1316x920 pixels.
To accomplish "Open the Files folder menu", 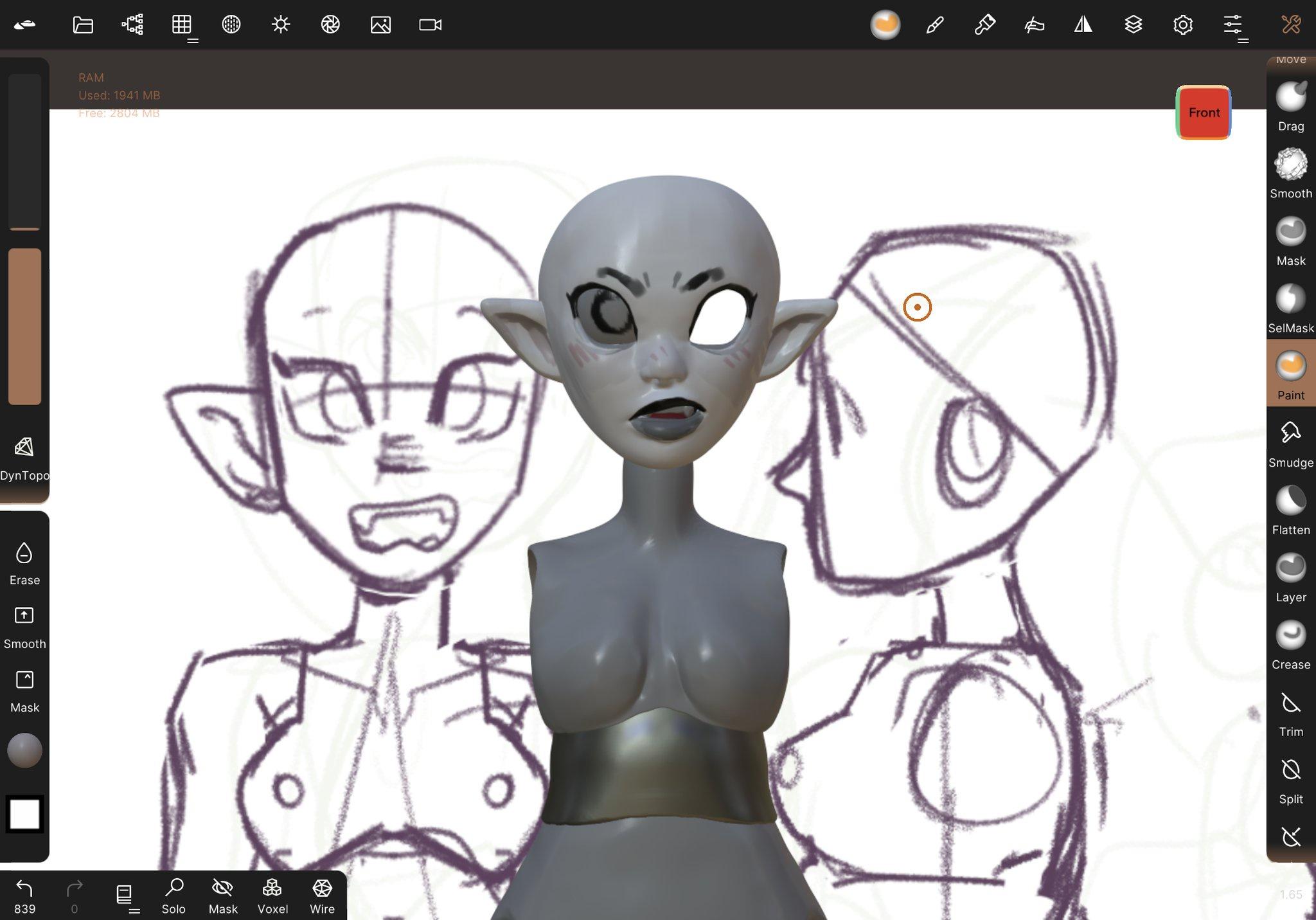I will 83,24.
